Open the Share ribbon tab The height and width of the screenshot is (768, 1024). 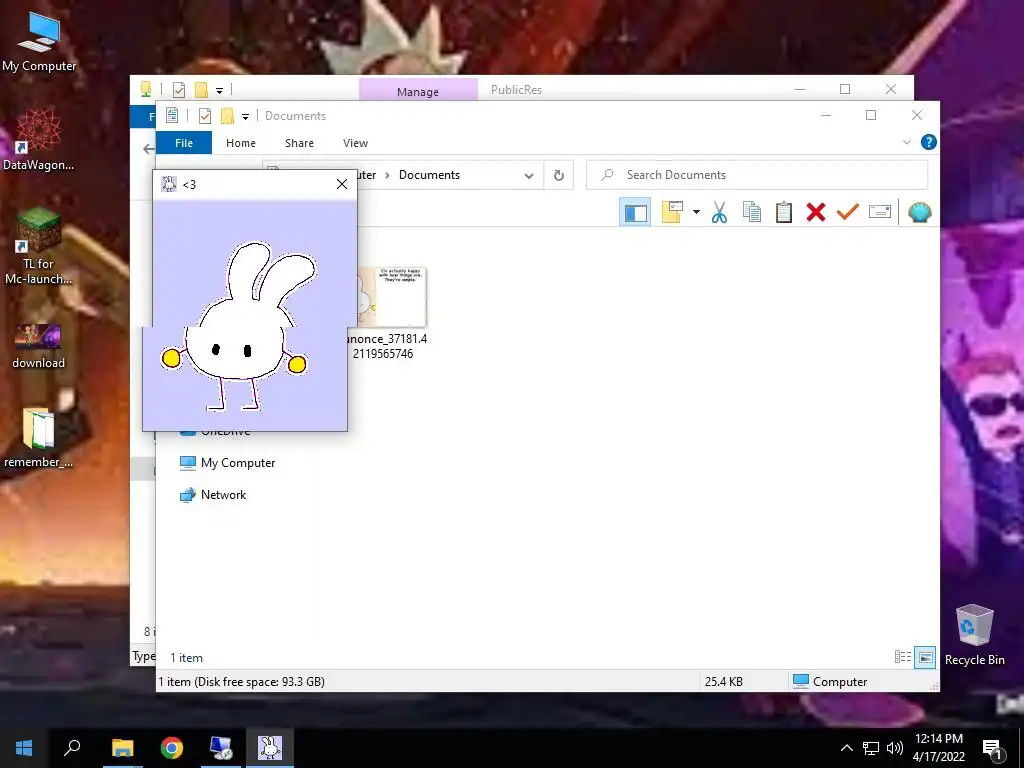tap(299, 143)
